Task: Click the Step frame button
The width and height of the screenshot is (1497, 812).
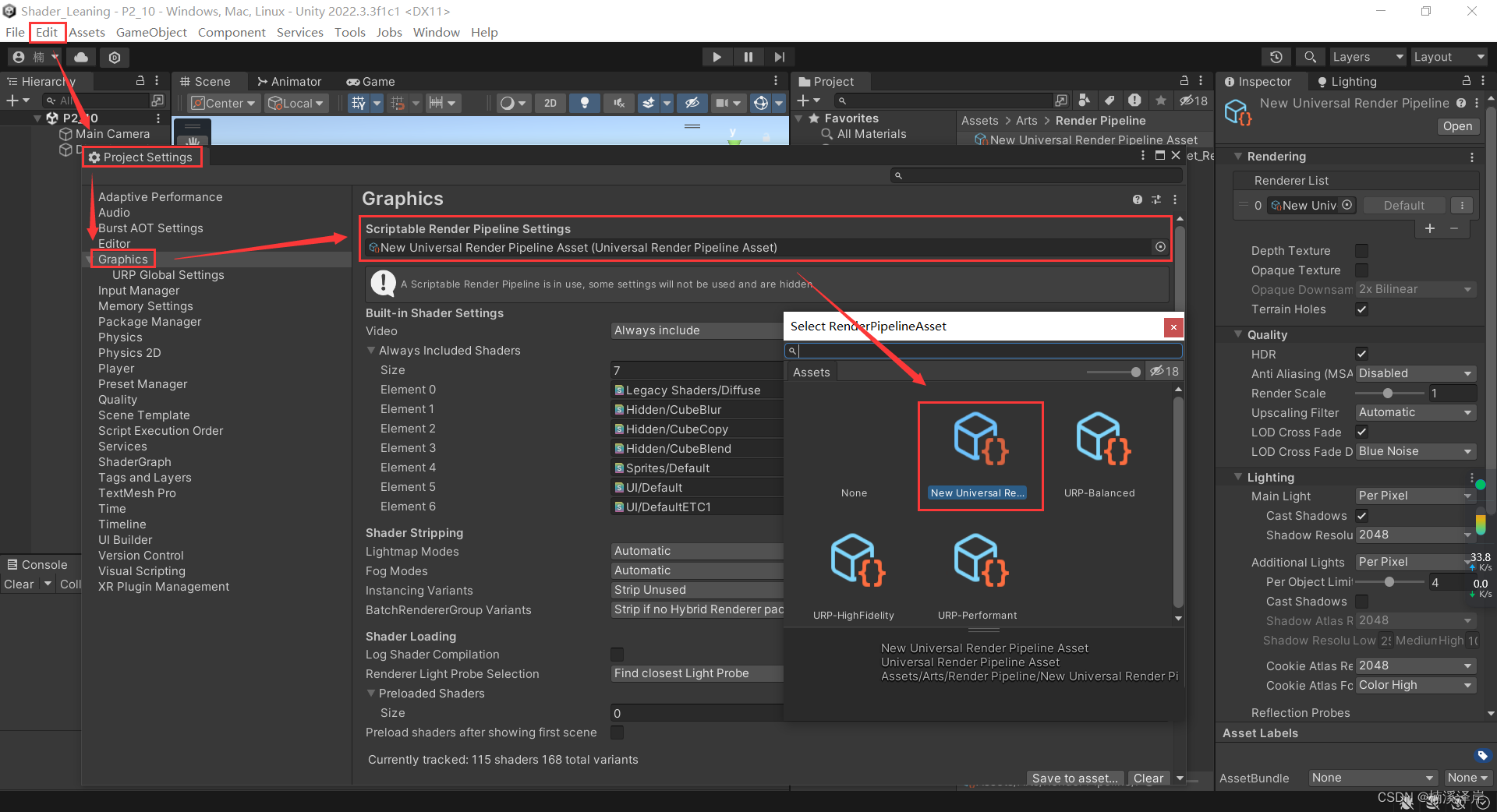Action: (x=779, y=57)
